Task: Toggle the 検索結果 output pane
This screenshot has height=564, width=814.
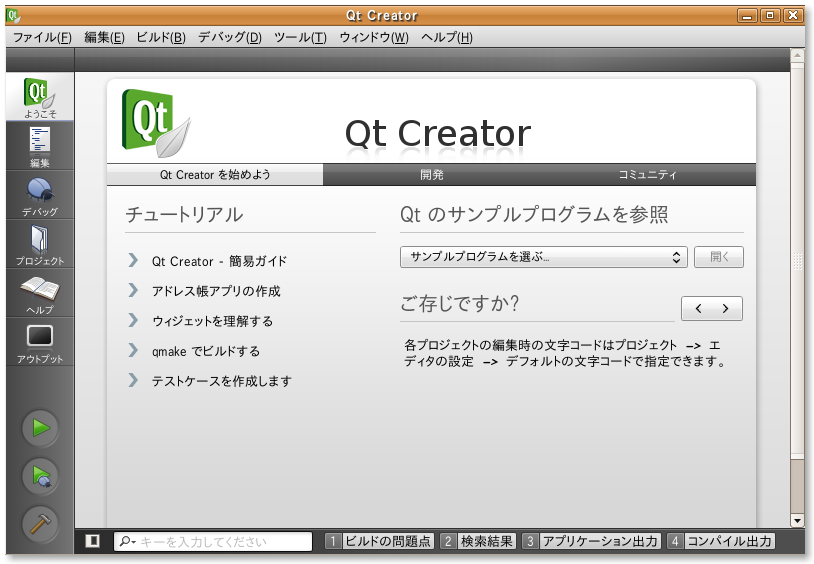Action: point(479,541)
